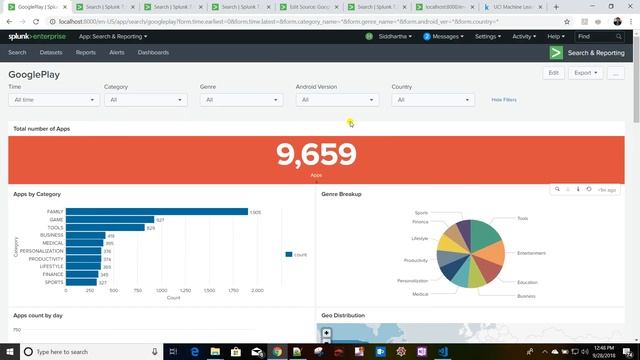The height and width of the screenshot is (360, 640).
Task: Open File Explorer from the taskbar
Action: pos(215,351)
